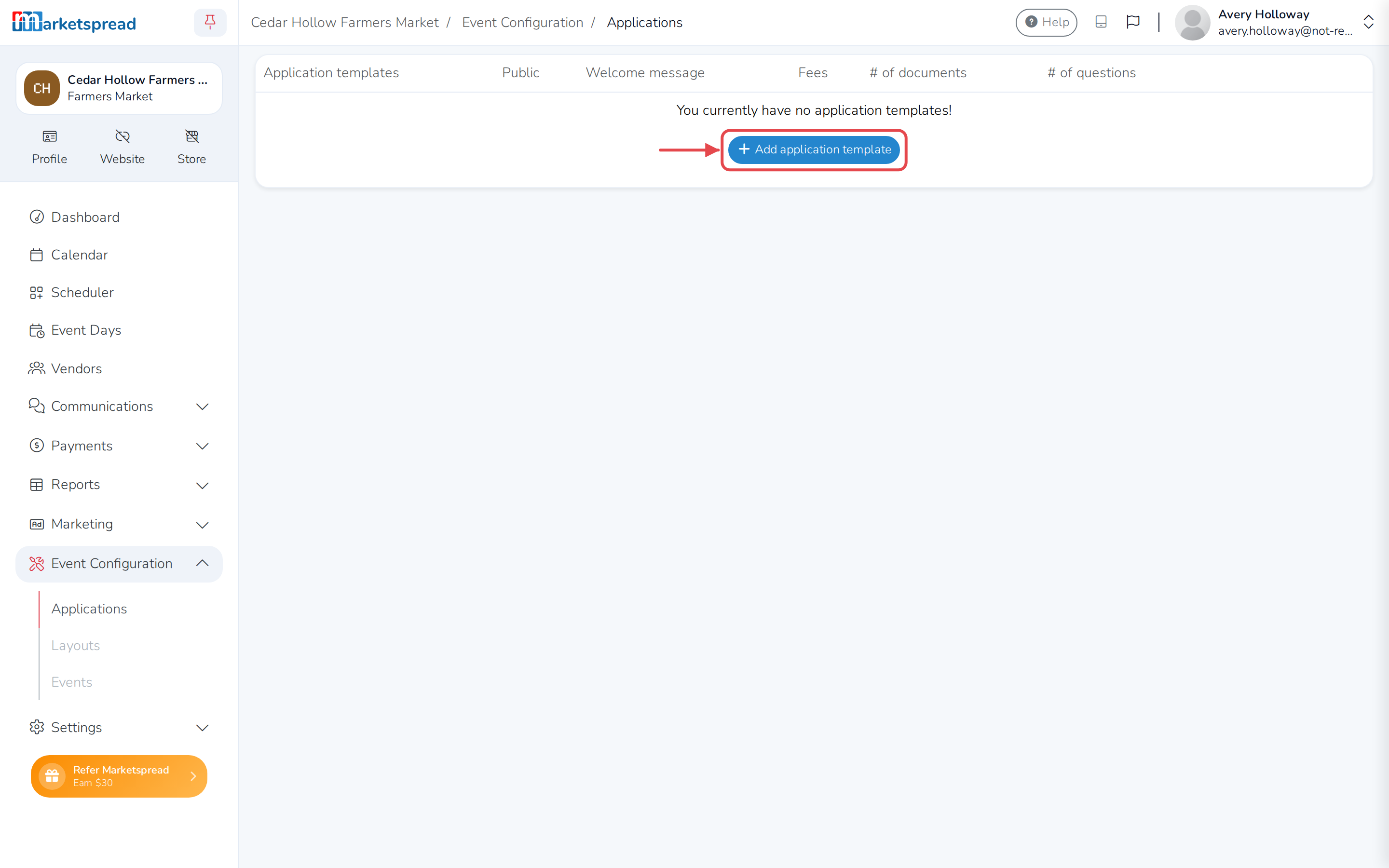The height and width of the screenshot is (868, 1389).
Task: Click the Fees column header
Action: click(813, 73)
